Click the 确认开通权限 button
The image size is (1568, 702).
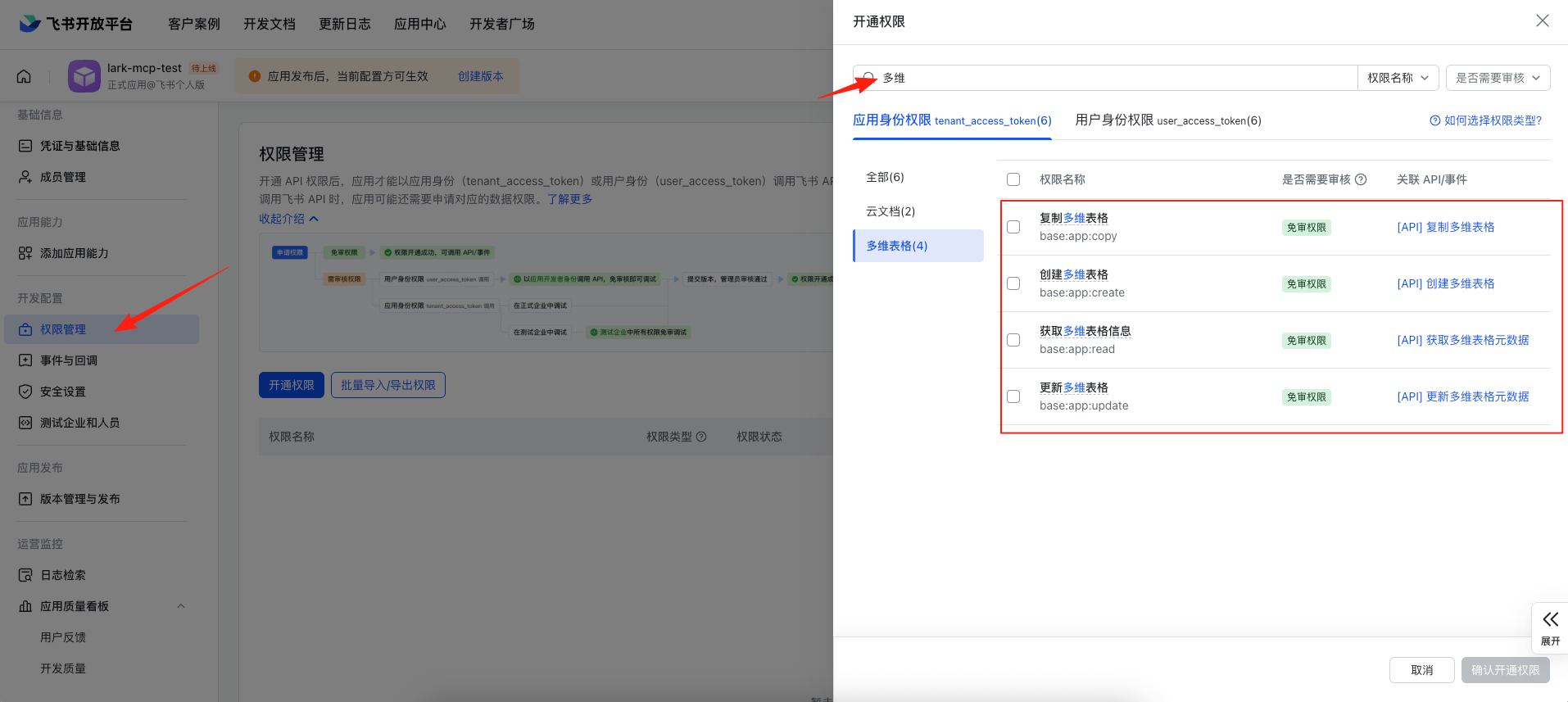1506,670
